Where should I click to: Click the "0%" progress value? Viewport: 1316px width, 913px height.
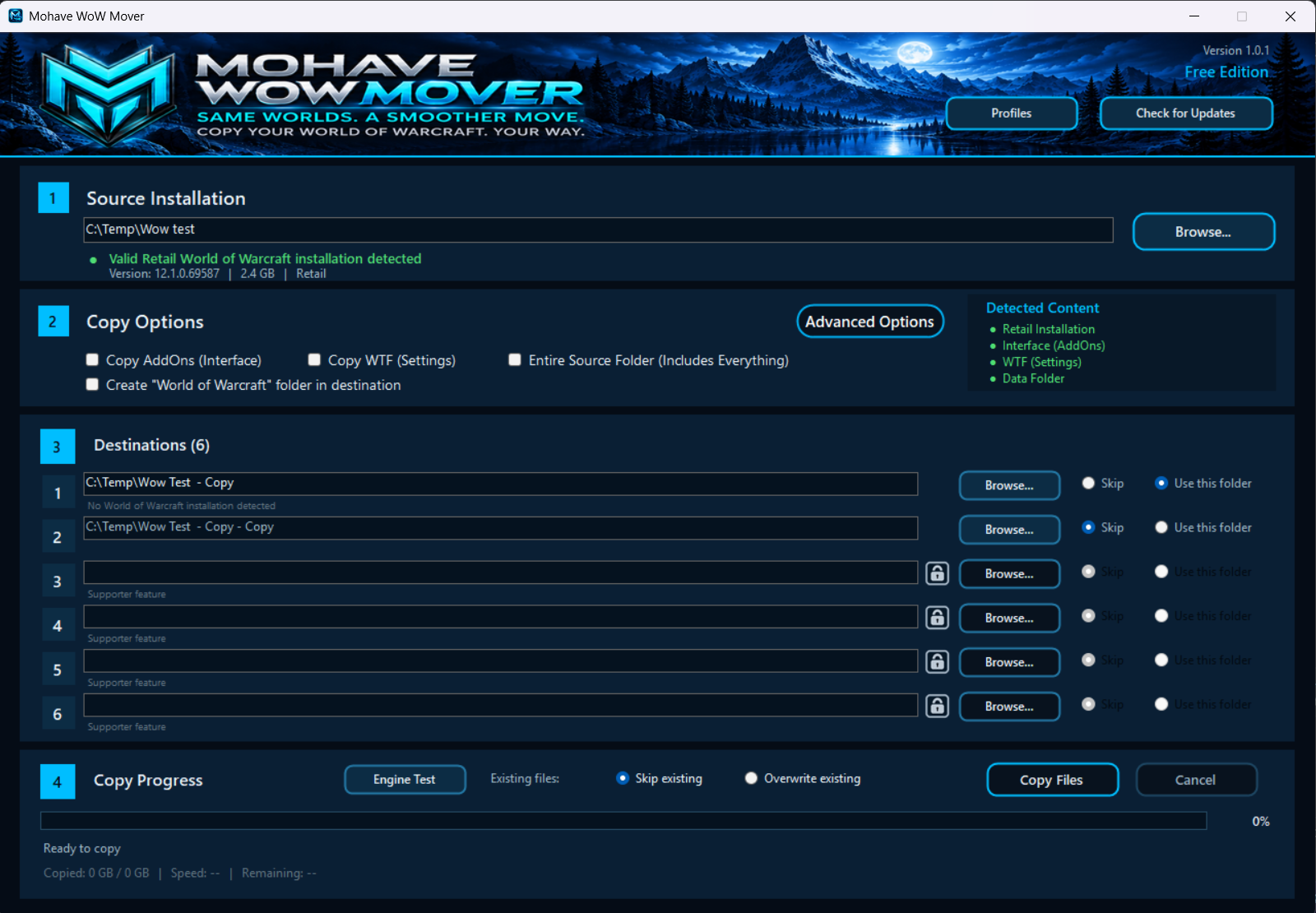pos(1261,822)
